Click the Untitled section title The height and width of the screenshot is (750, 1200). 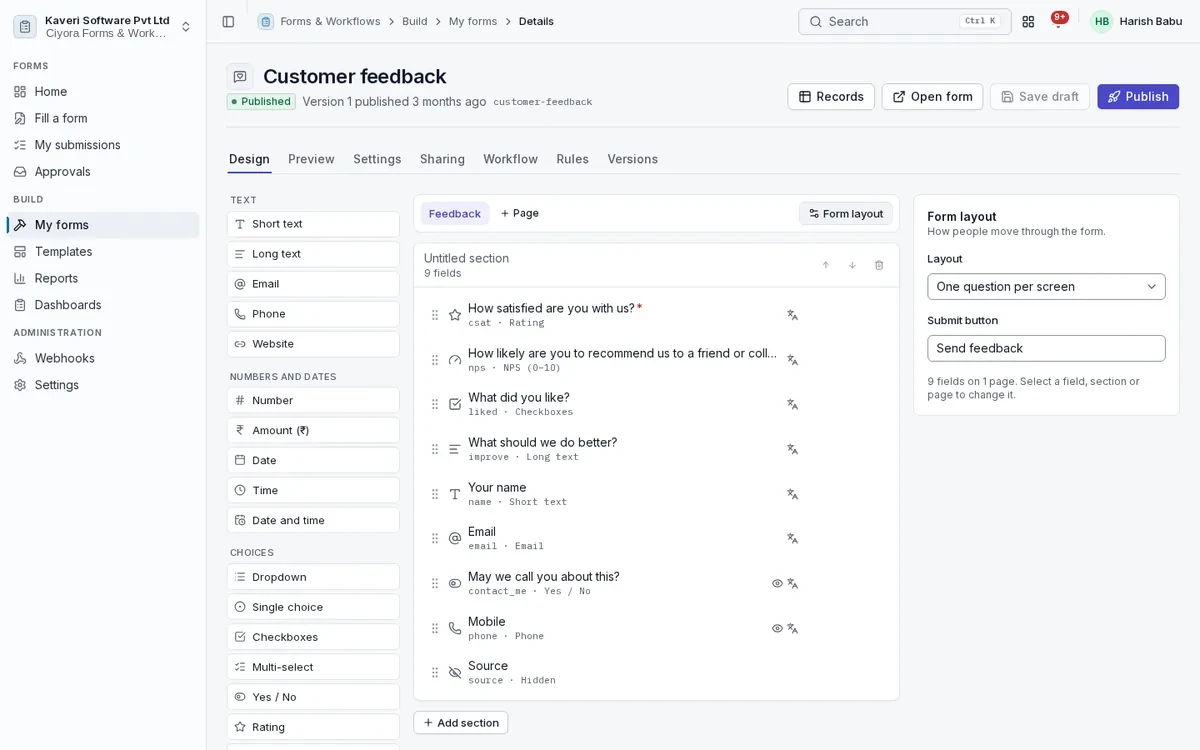click(x=466, y=258)
